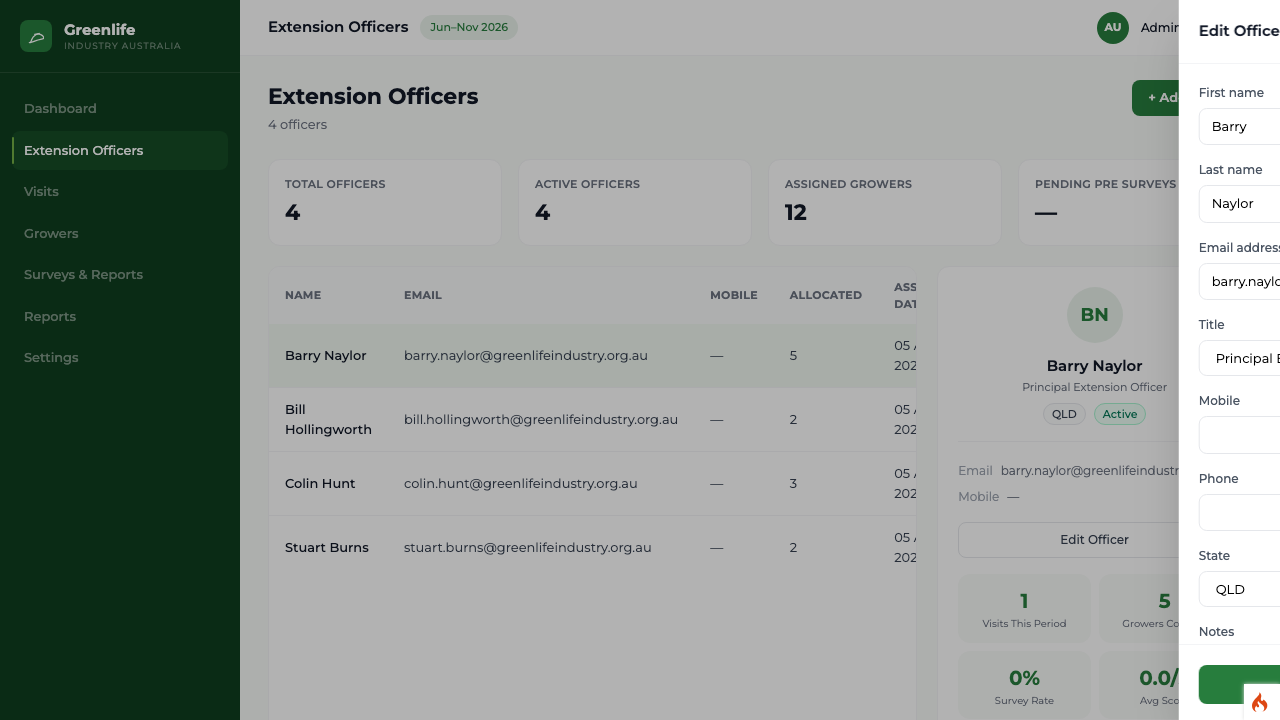The image size is (1280, 720).
Task: Click the ALLOCATED column header
Action: (x=826, y=295)
